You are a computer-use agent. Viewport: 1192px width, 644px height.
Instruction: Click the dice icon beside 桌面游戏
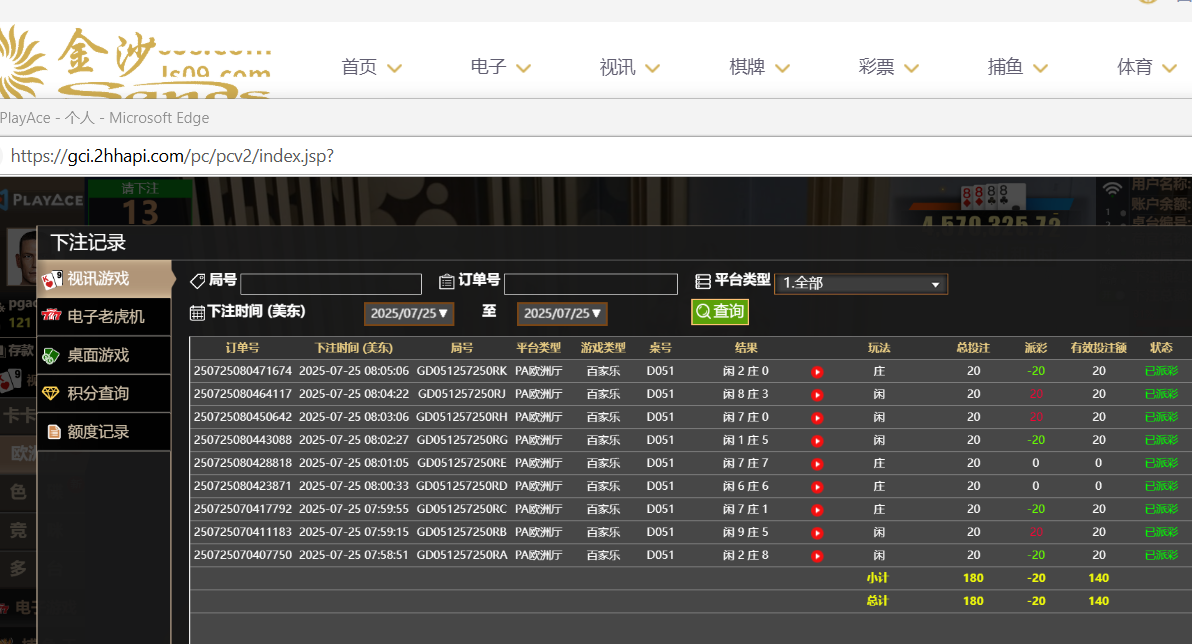[52, 355]
